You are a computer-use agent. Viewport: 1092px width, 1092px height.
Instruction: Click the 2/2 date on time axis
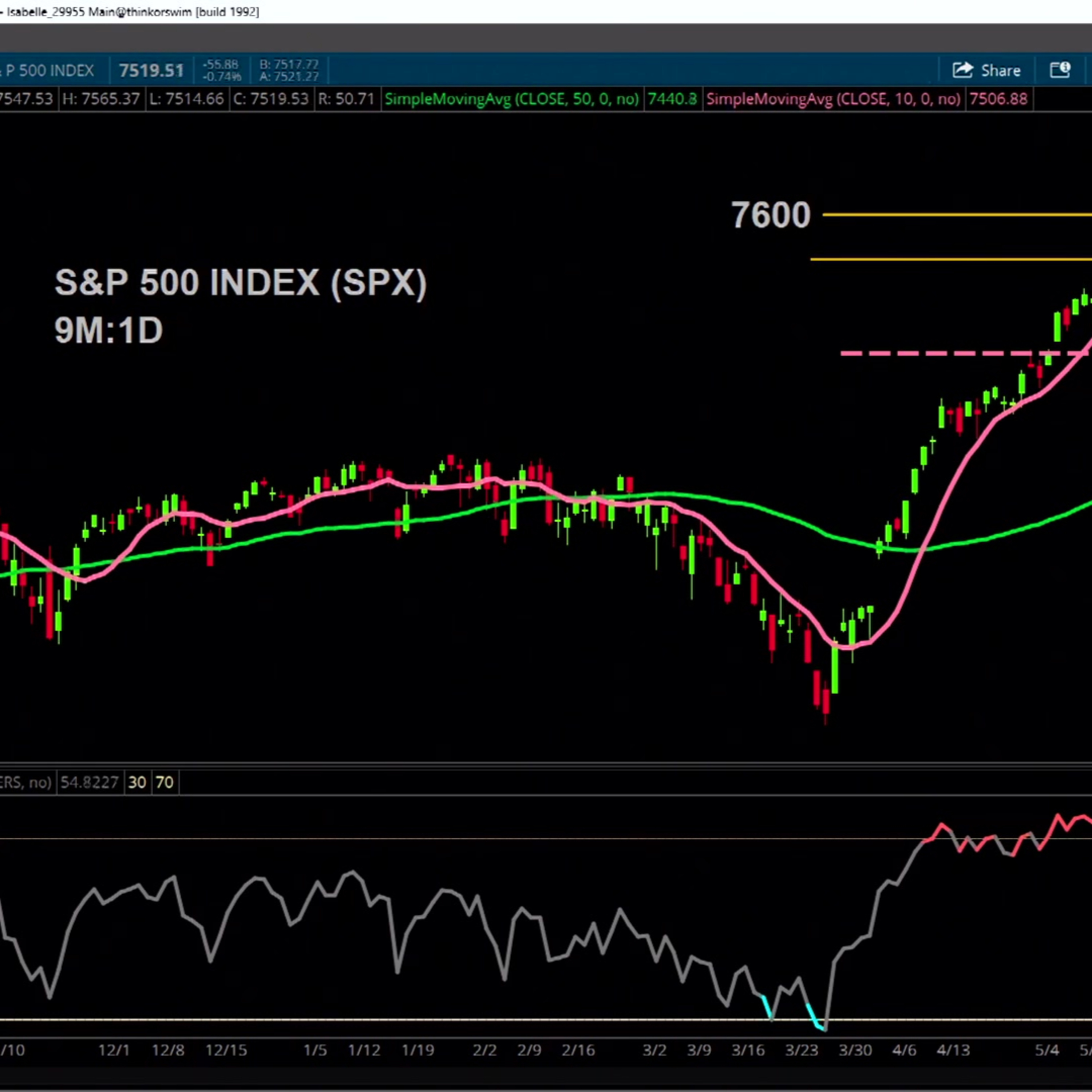(484, 1050)
